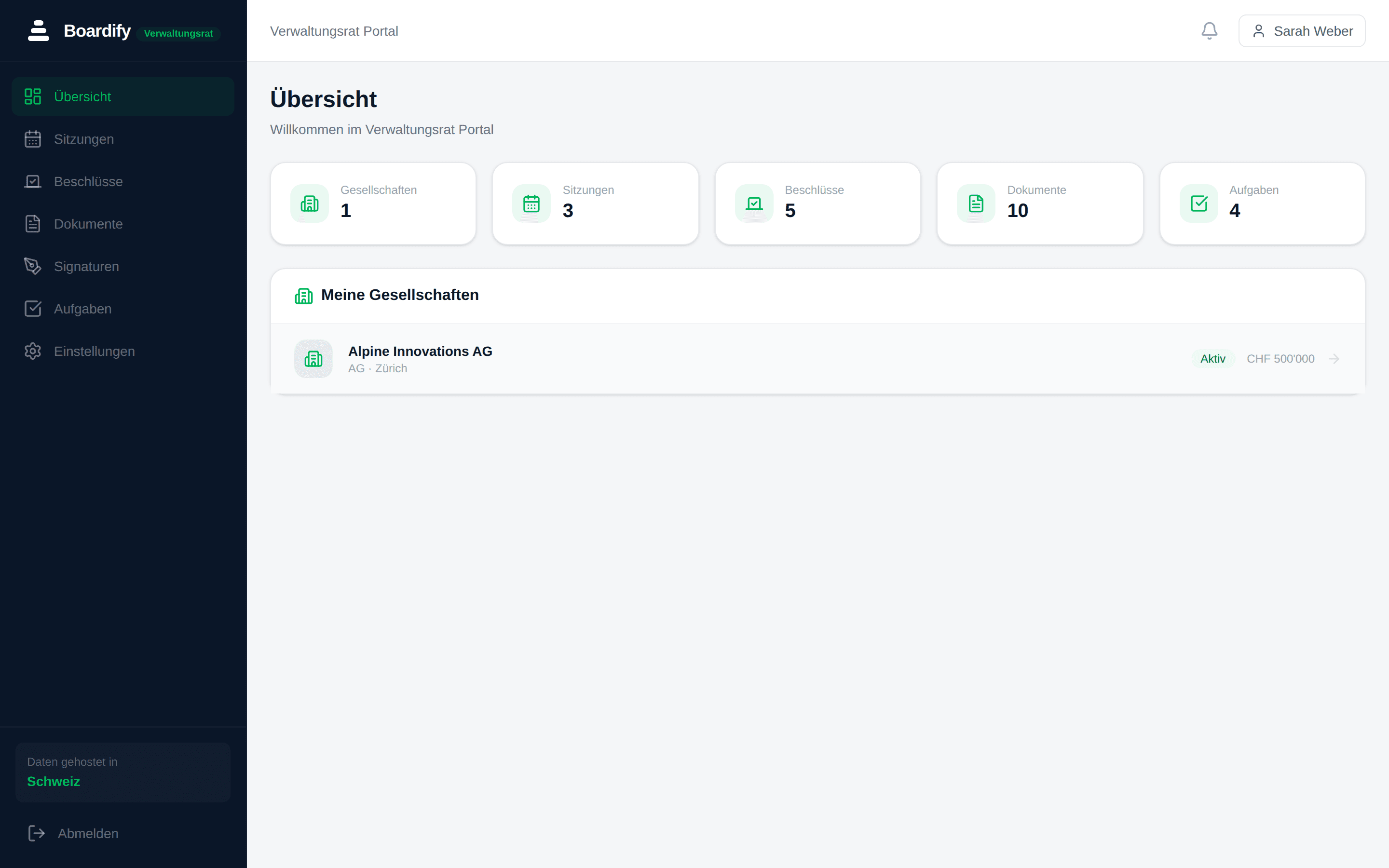
Task: Click the Dokumente file icon in sidebar
Action: (x=33, y=224)
